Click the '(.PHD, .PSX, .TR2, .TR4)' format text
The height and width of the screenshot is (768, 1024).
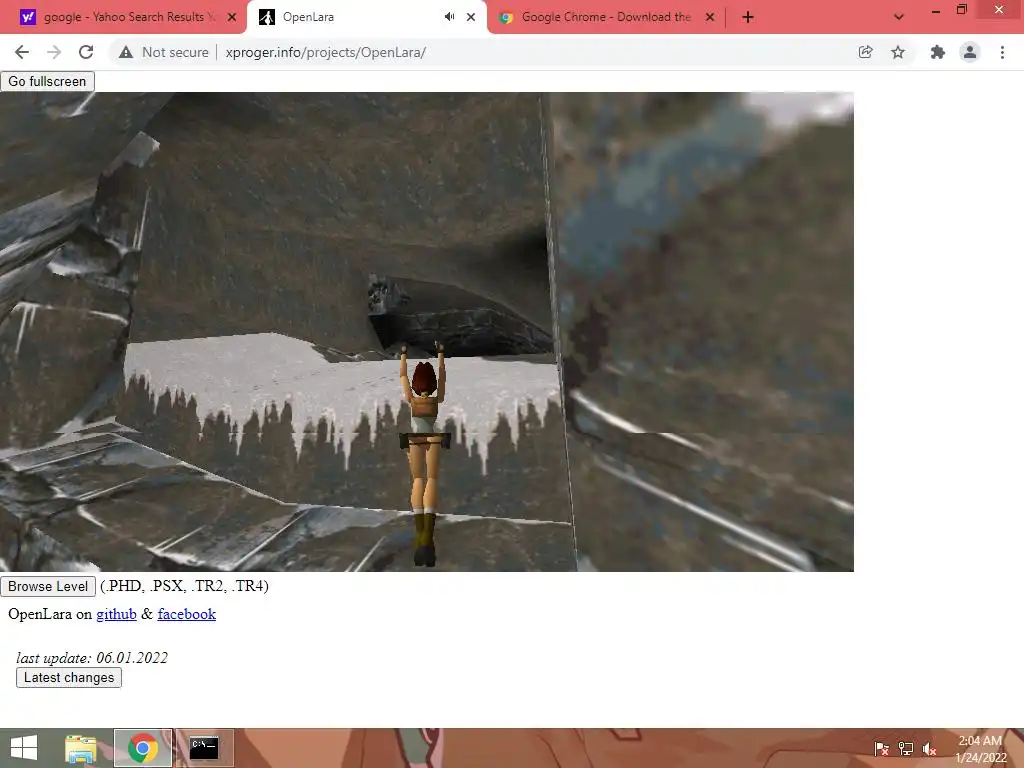(x=184, y=586)
